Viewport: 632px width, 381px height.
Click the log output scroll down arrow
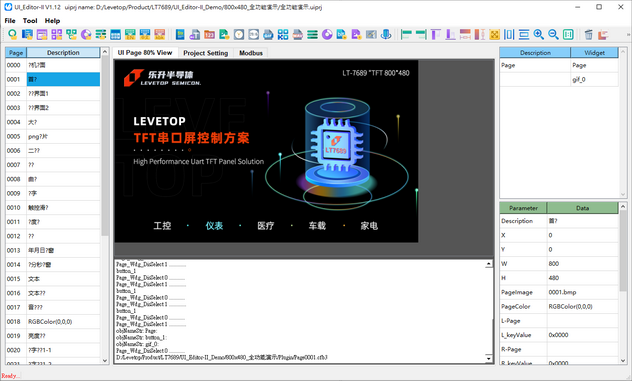point(489,358)
